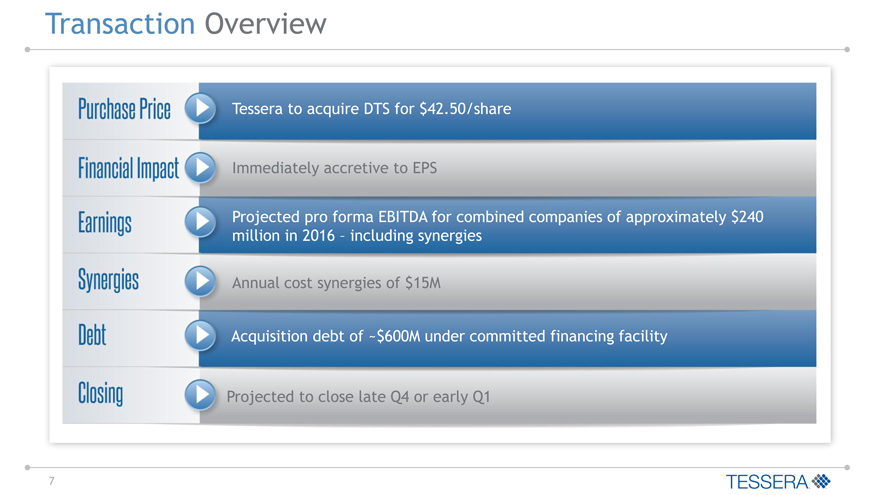Select the Financial Impact label
Screen dimensions: 880x495
coord(128,168)
